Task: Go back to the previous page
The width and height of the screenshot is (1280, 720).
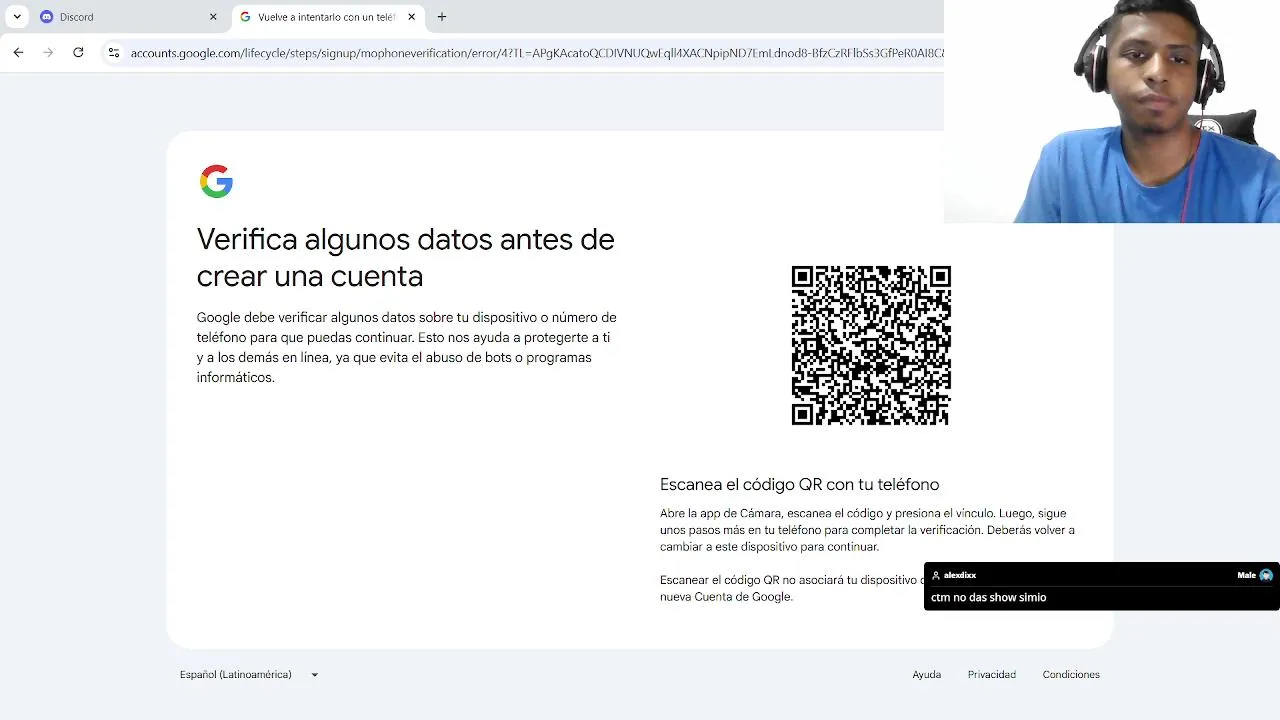Action: click(x=18, y=52)
